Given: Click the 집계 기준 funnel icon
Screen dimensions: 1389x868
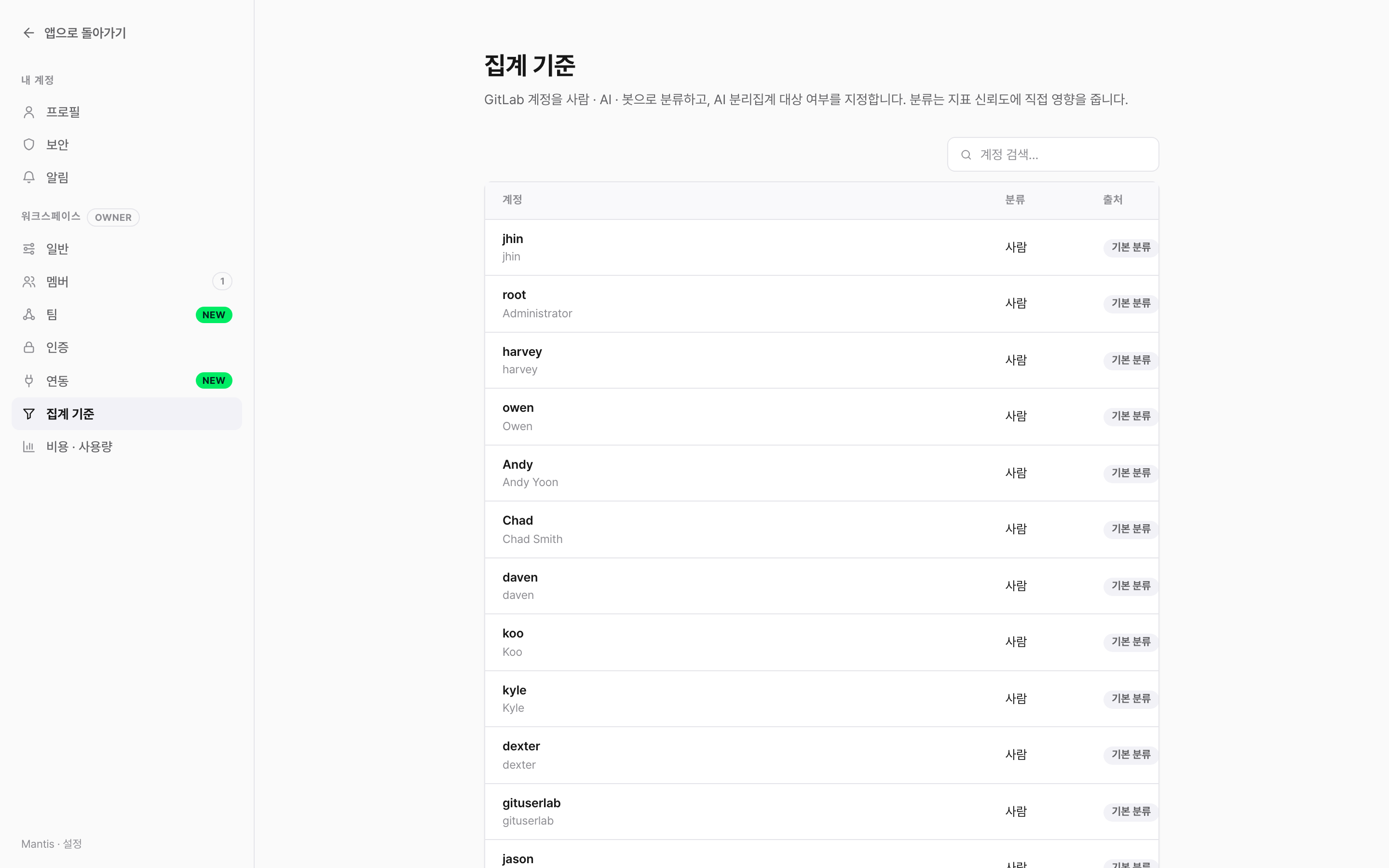Looking at the screenshot, I should [x=29, y=414].
